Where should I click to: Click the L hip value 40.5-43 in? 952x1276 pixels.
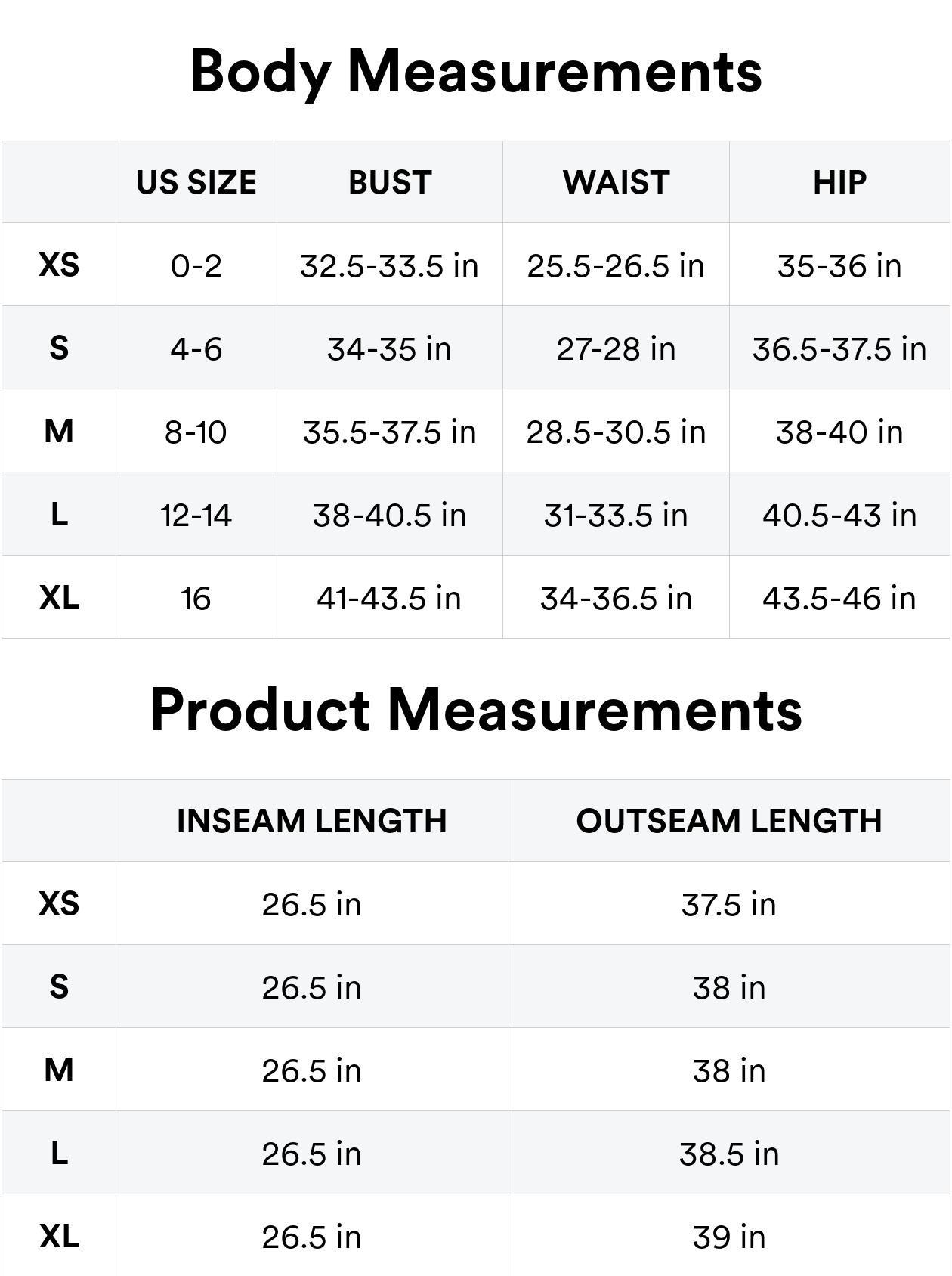pos(839,516)
